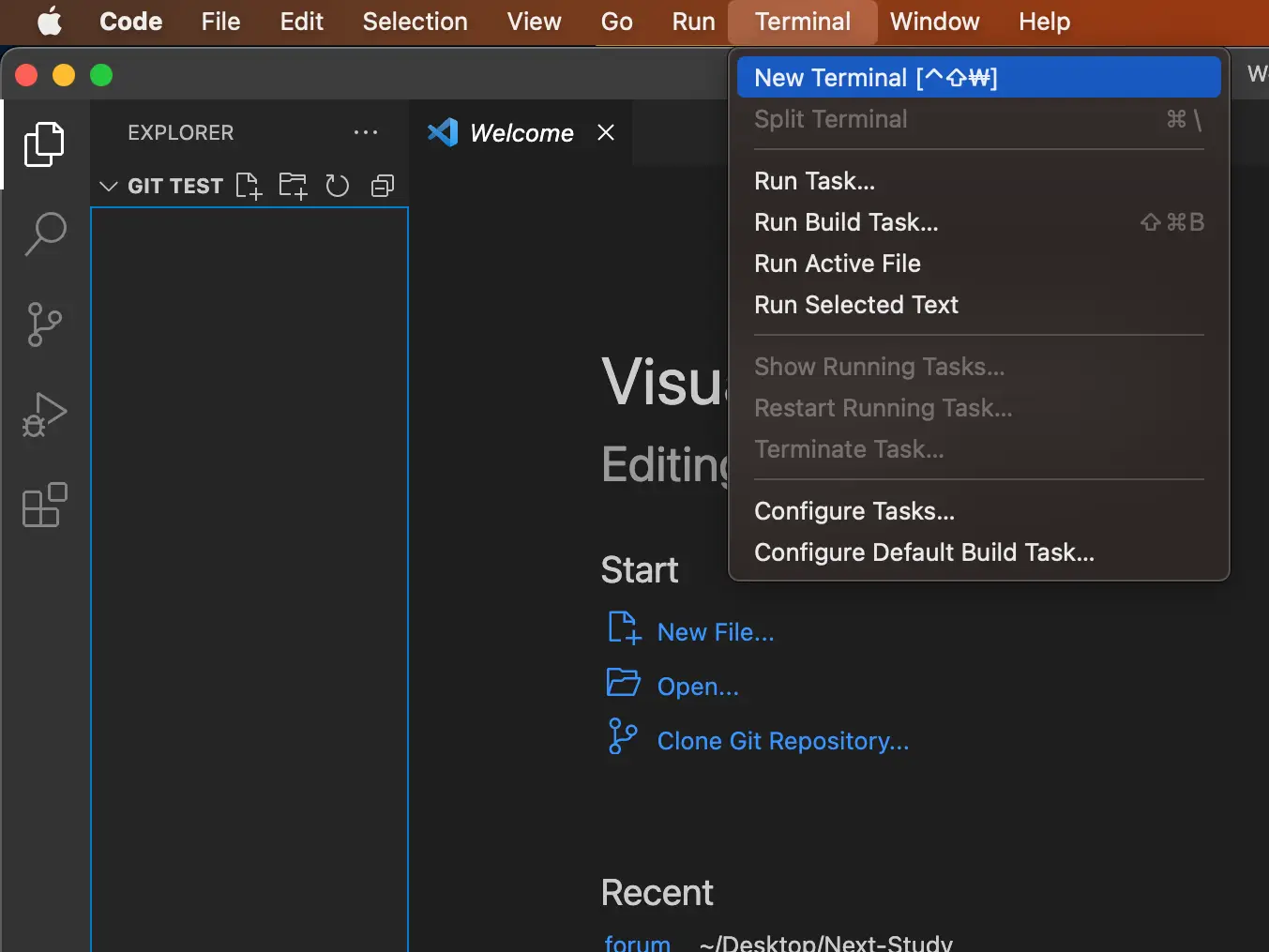Open the Extensions view
1269x952 pixels.
(x=43, y=506)
